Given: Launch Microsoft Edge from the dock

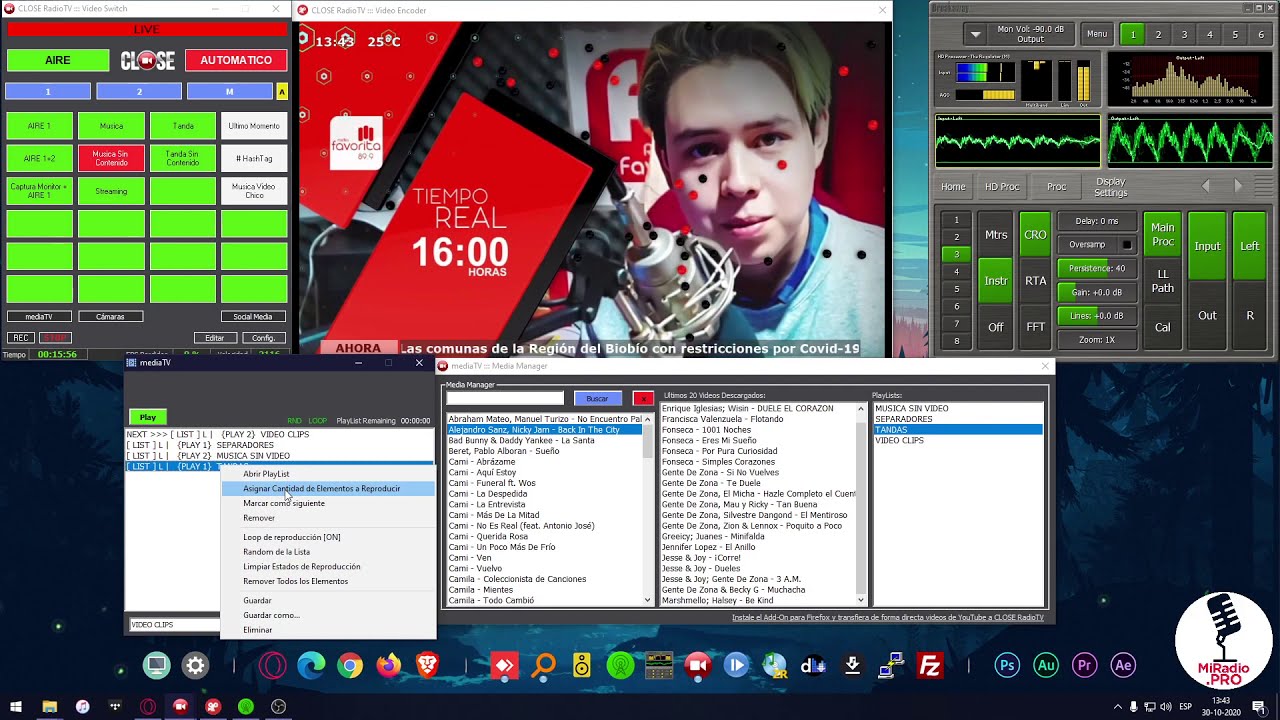Looking at the screenshot, I should pos(311,665).
